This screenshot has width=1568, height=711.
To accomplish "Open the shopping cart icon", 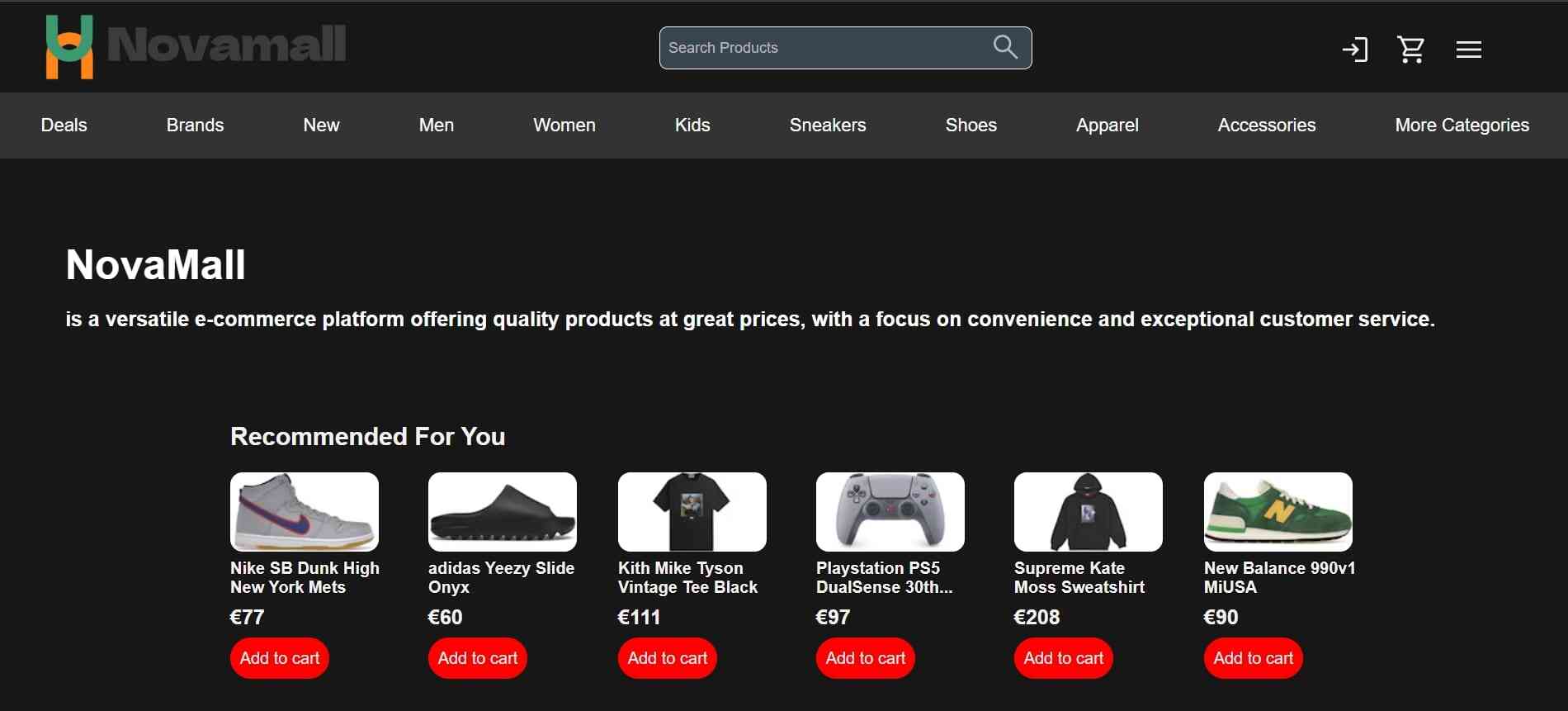I will click(x=1411, y=50).
